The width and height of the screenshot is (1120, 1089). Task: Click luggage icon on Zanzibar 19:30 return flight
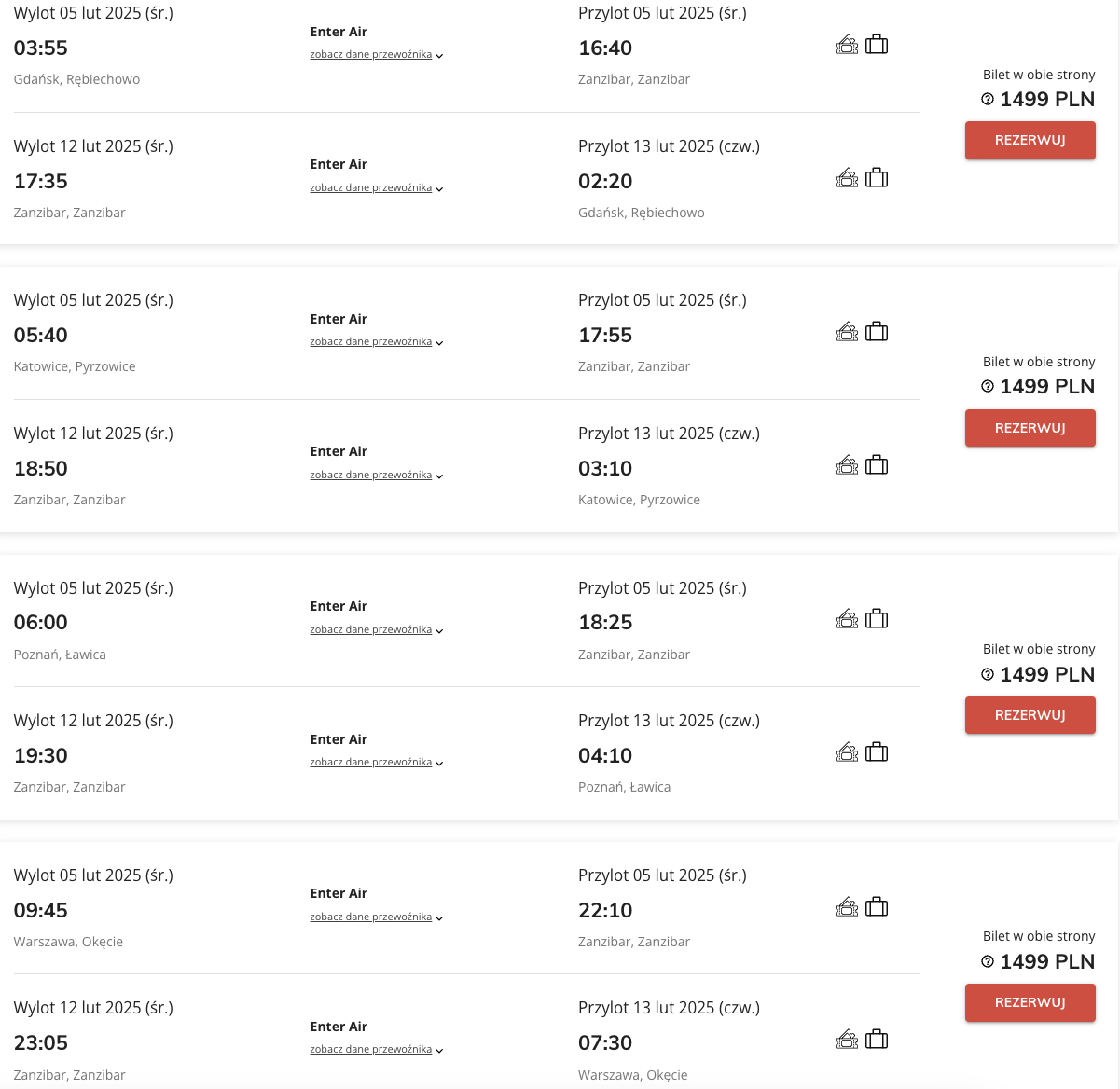coord(877,751)
